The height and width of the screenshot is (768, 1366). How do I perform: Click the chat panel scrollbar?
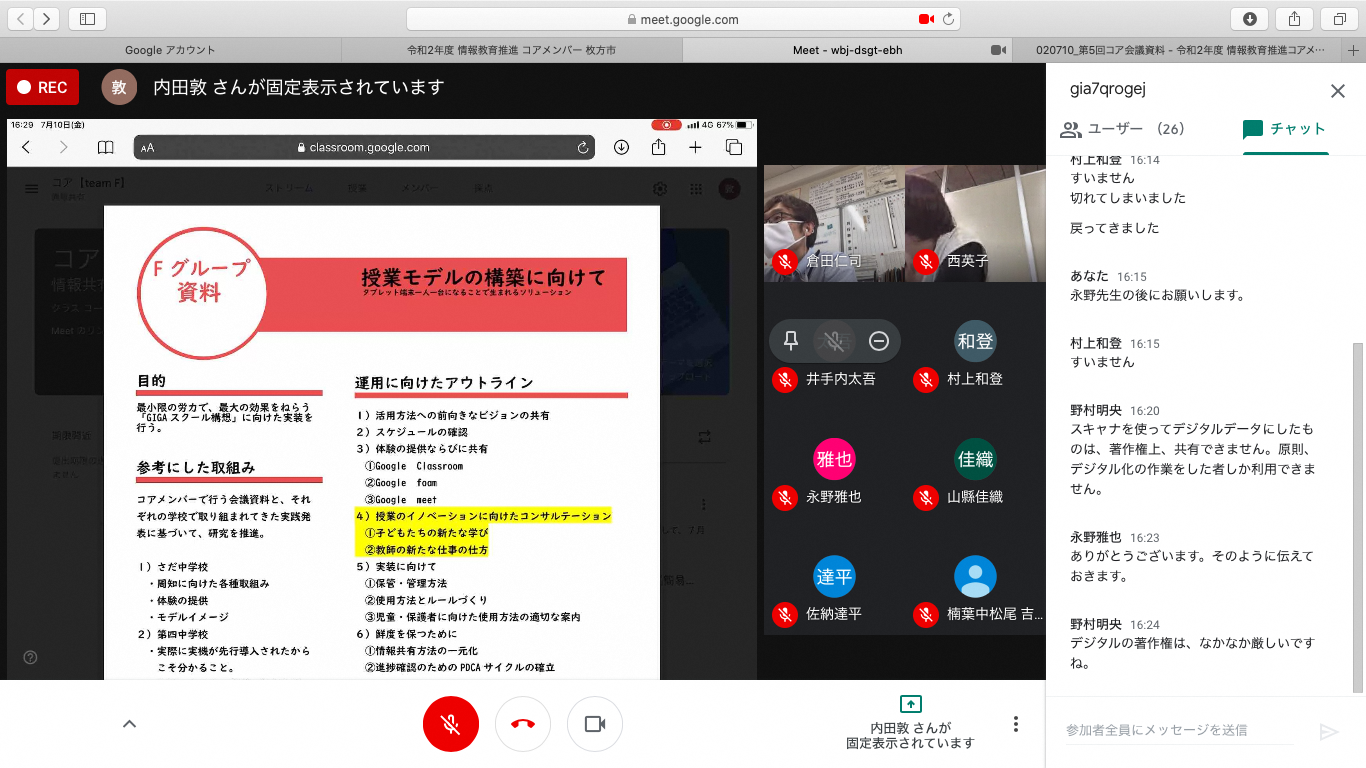click(x=1357, y=517)
